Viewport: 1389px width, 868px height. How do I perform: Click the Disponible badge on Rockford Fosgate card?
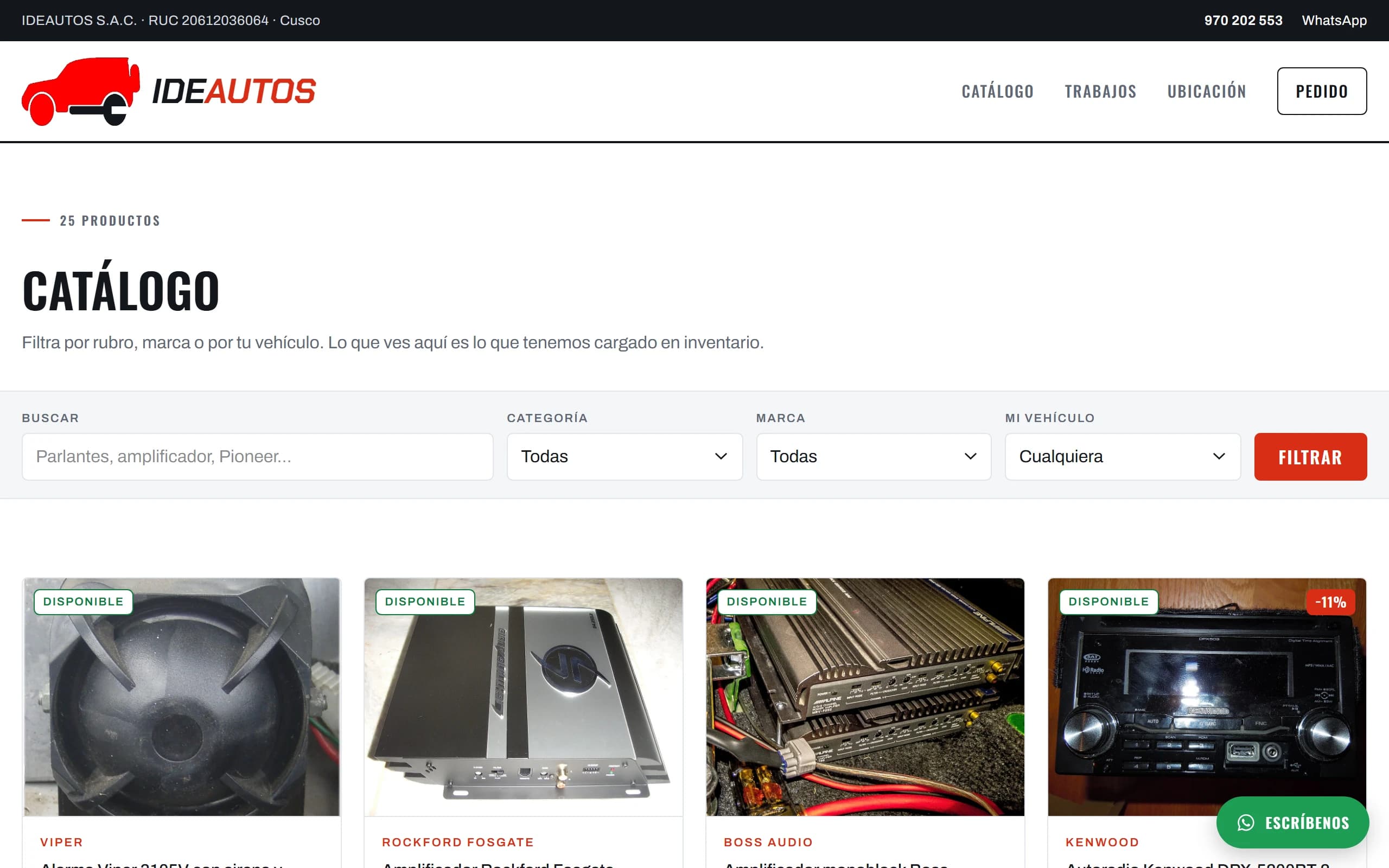(x=425, y=602)
